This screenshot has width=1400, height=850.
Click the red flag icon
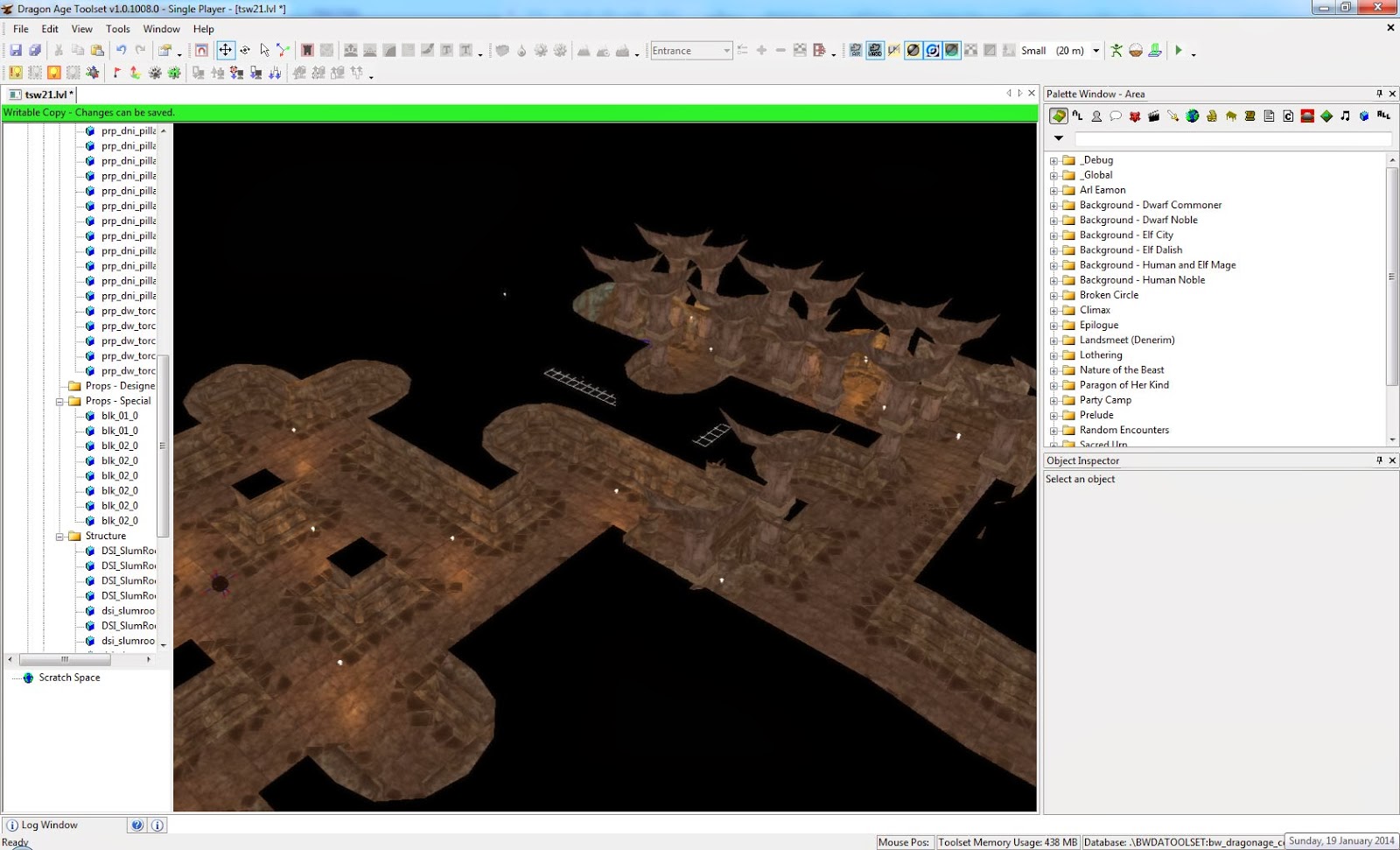click(x=116, y=73)
